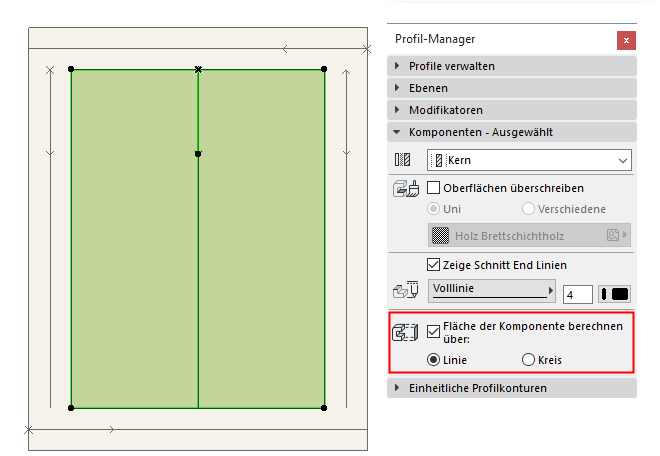
Task: Click the cut end line pen icon
Action: (405, 292)
